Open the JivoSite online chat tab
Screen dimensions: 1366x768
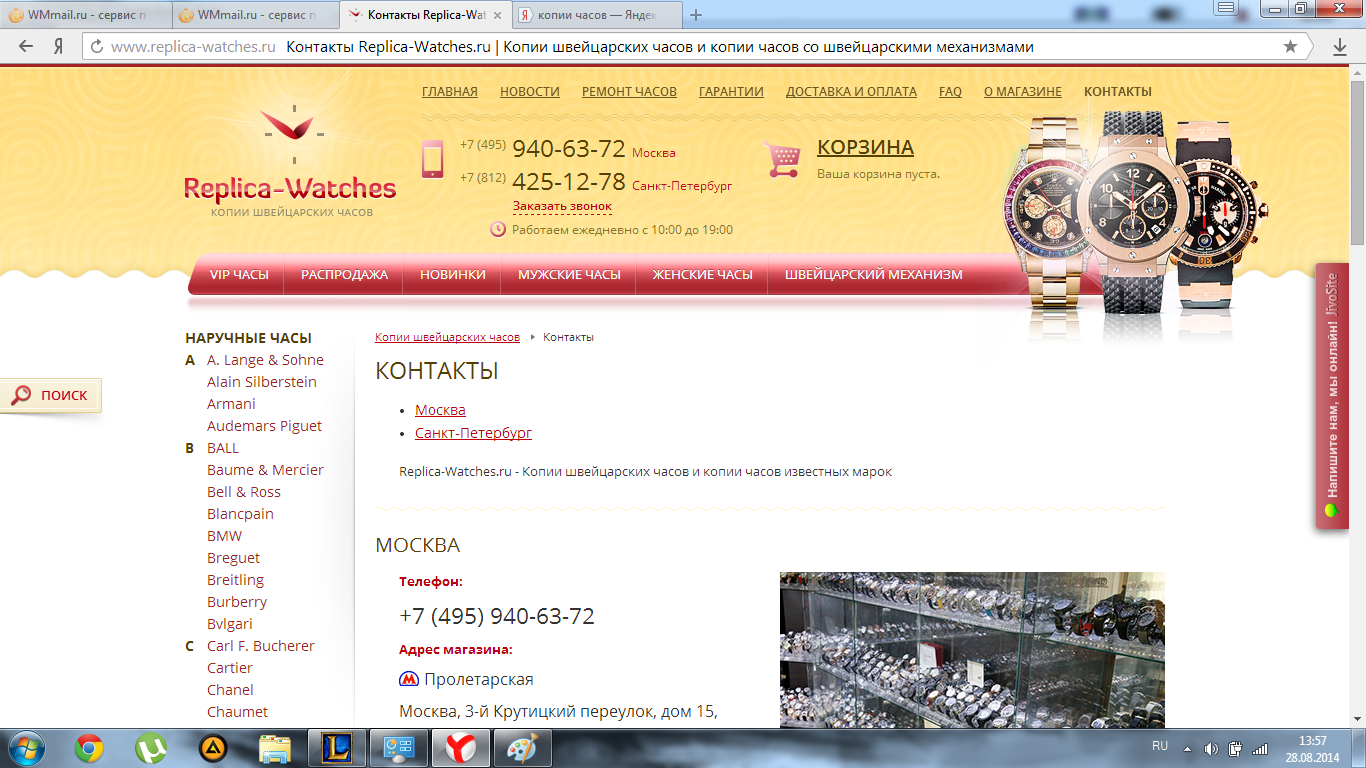point(1332,396)
